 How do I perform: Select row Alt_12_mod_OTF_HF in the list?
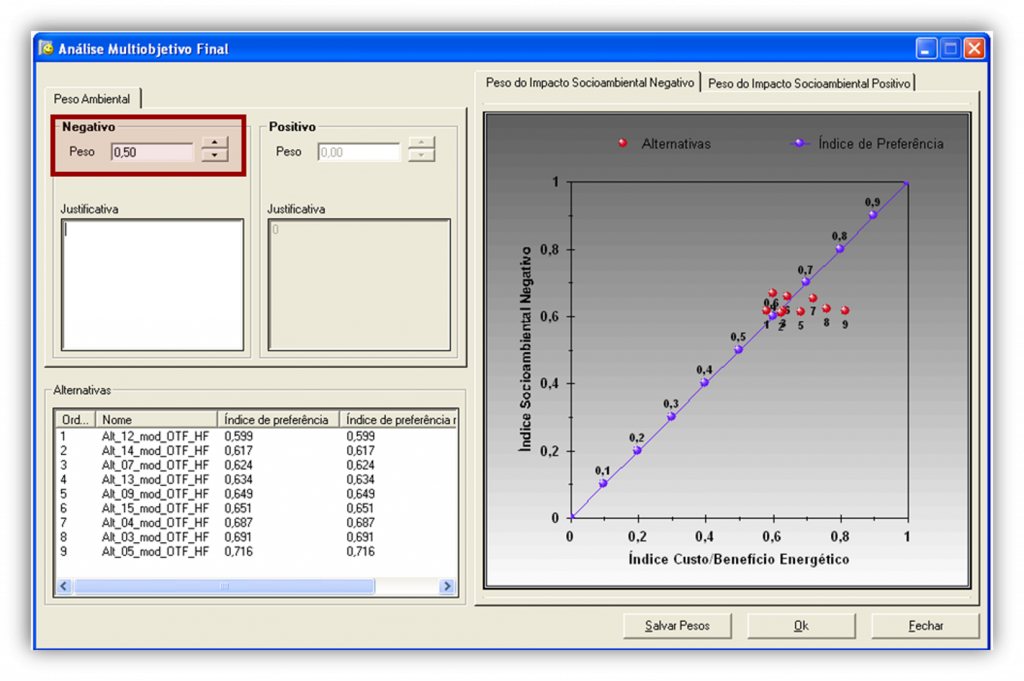point(155,436)
